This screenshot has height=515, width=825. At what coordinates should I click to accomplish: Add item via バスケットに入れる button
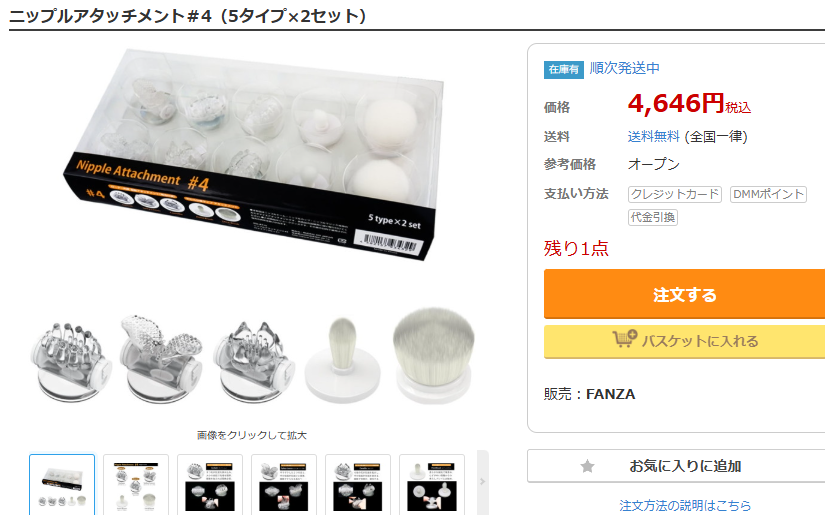684,341
